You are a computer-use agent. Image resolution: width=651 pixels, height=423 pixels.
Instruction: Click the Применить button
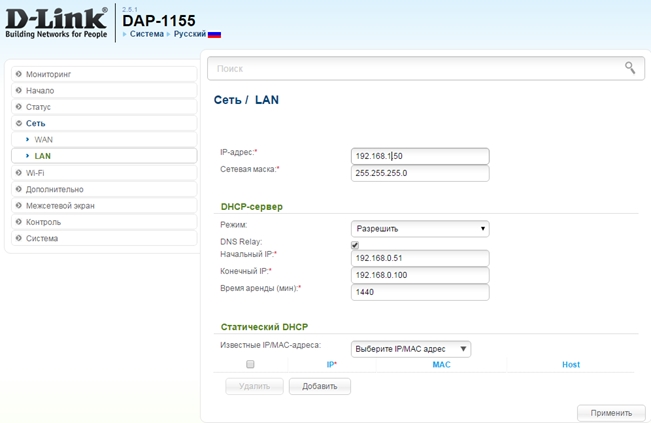point(610,412)
